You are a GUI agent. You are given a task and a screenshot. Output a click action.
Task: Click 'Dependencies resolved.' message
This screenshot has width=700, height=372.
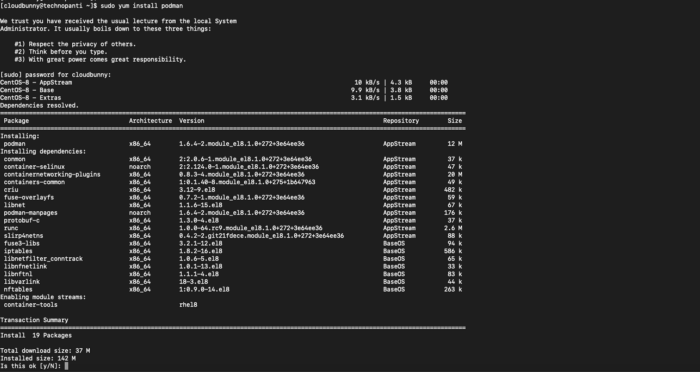pos(39,105)
